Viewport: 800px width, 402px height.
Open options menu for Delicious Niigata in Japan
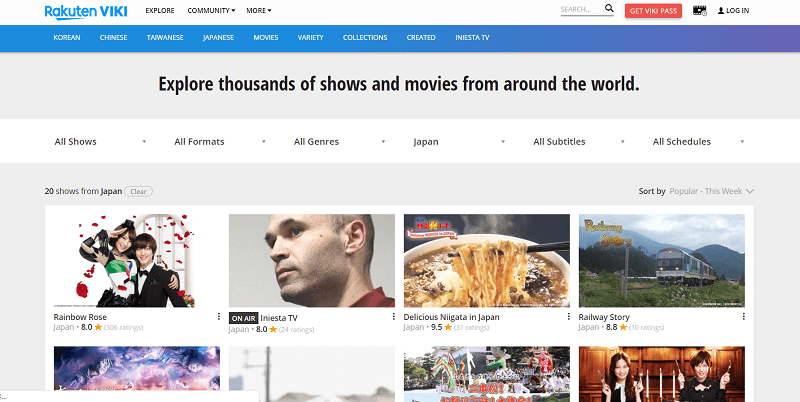point(568,317)
